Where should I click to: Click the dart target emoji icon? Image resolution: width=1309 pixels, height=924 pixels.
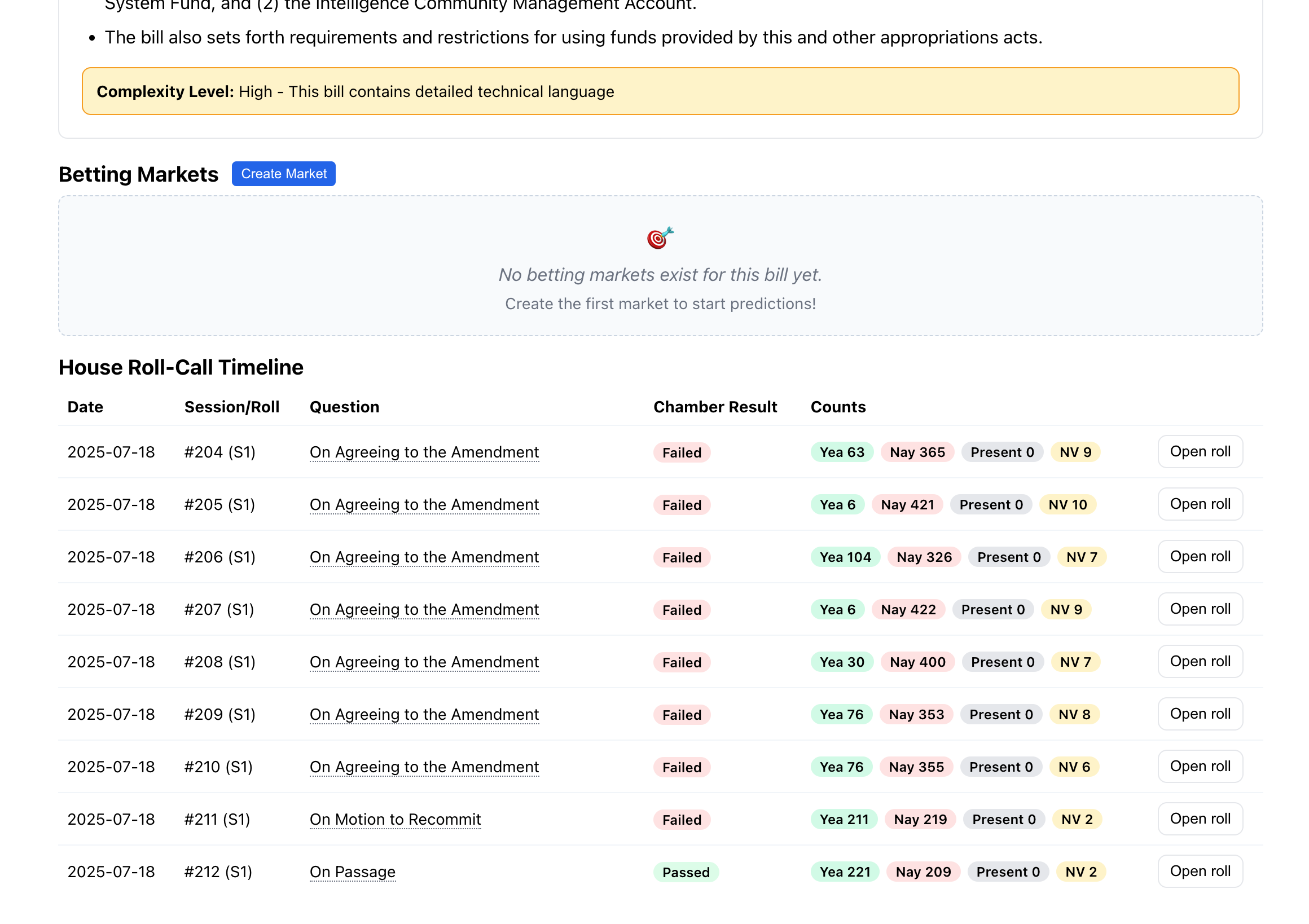tap(660, 237)
